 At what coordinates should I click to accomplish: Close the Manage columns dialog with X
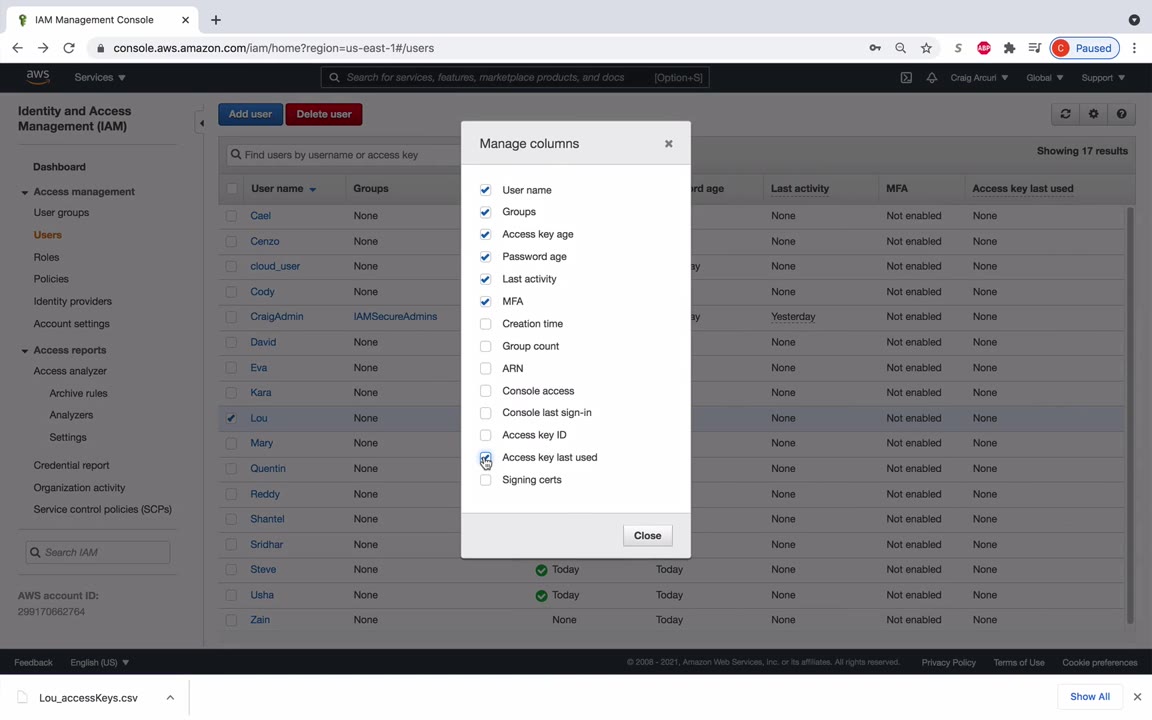click(669, 143)
